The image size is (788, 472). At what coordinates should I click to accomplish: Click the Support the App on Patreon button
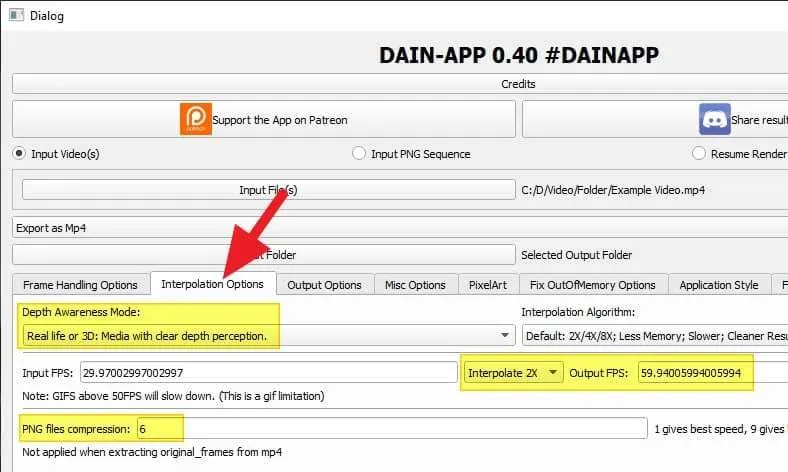coord(264,119)
